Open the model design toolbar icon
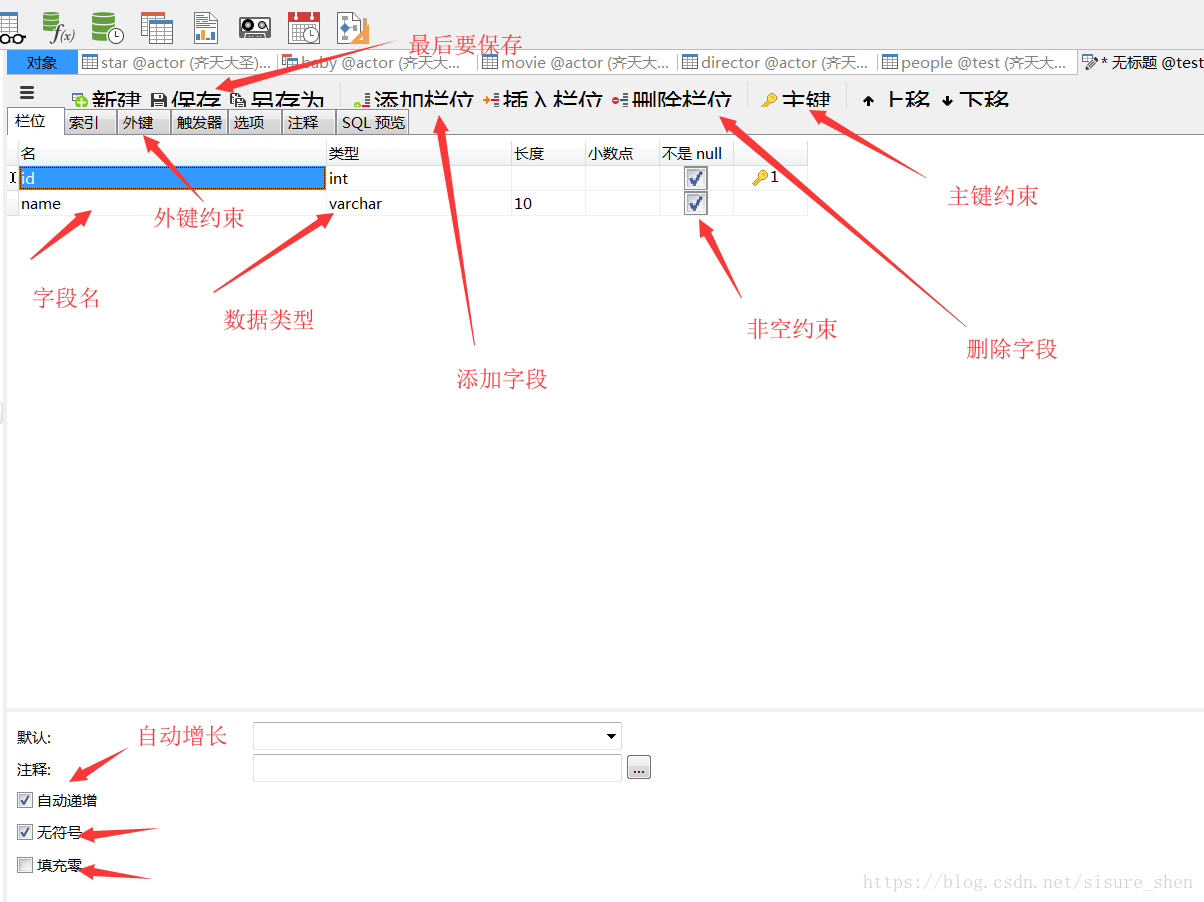Screen dimensions: 1204x902 [352, 27]
